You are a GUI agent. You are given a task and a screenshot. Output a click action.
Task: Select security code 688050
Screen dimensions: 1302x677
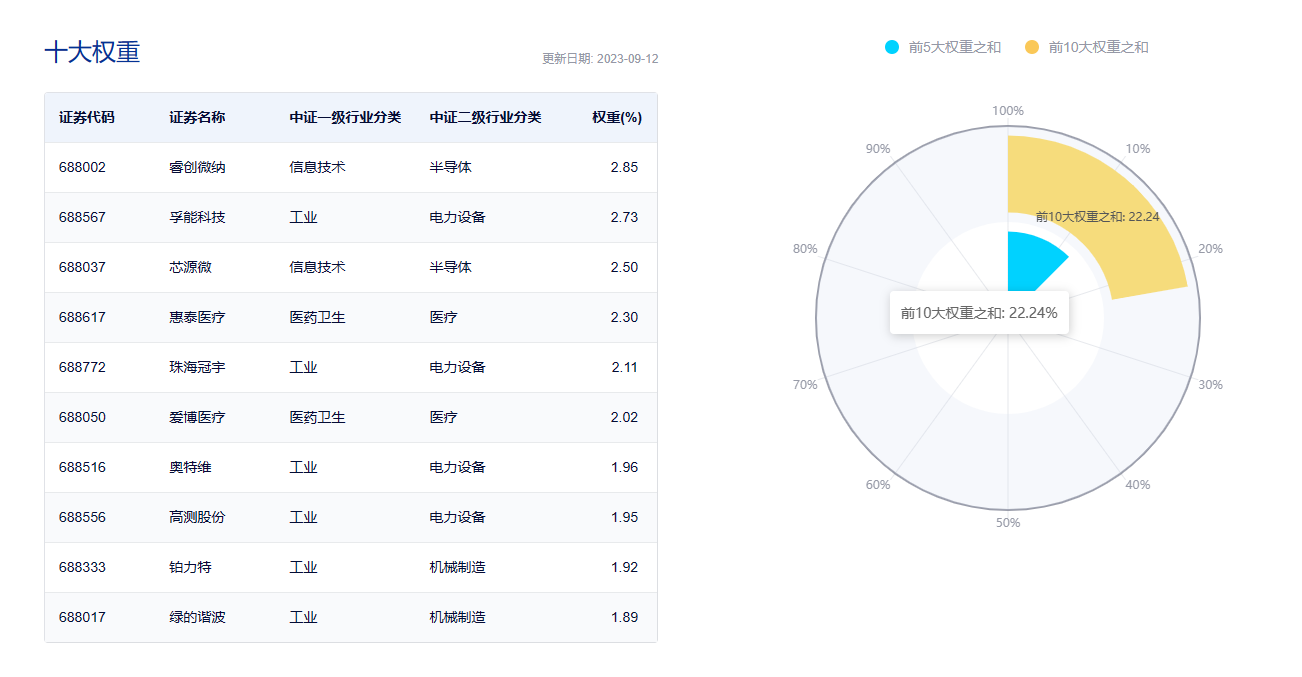(82, 417)
